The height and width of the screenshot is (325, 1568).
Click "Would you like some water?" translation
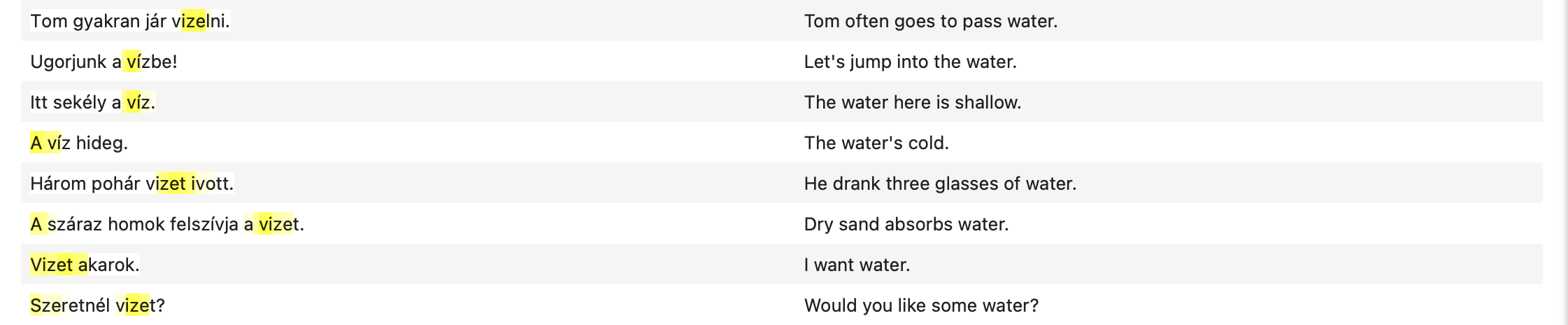[921, 305]
